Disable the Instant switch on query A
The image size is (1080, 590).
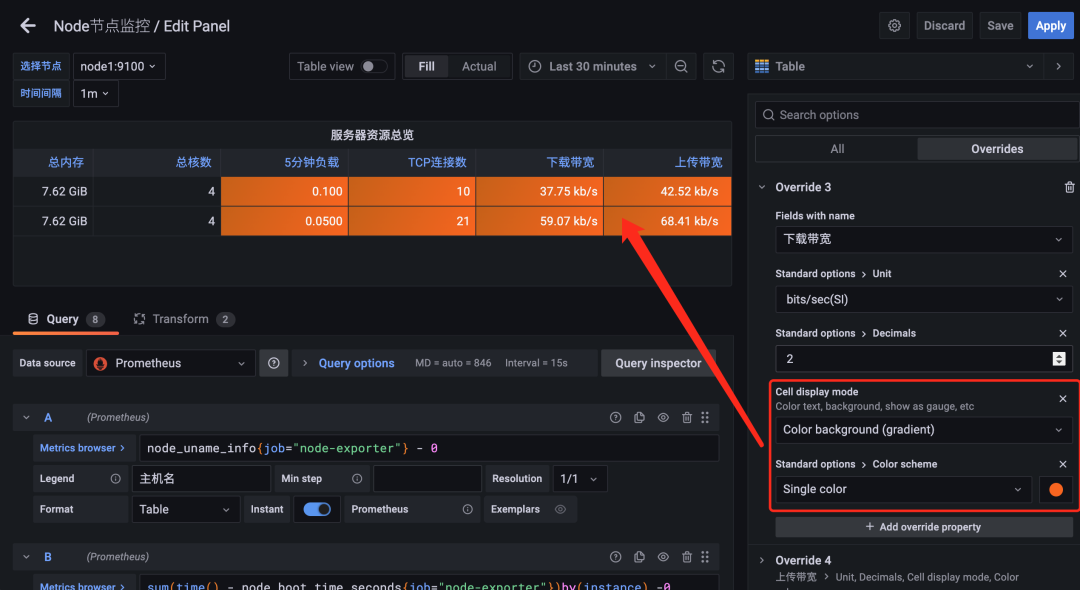(317, 509)
